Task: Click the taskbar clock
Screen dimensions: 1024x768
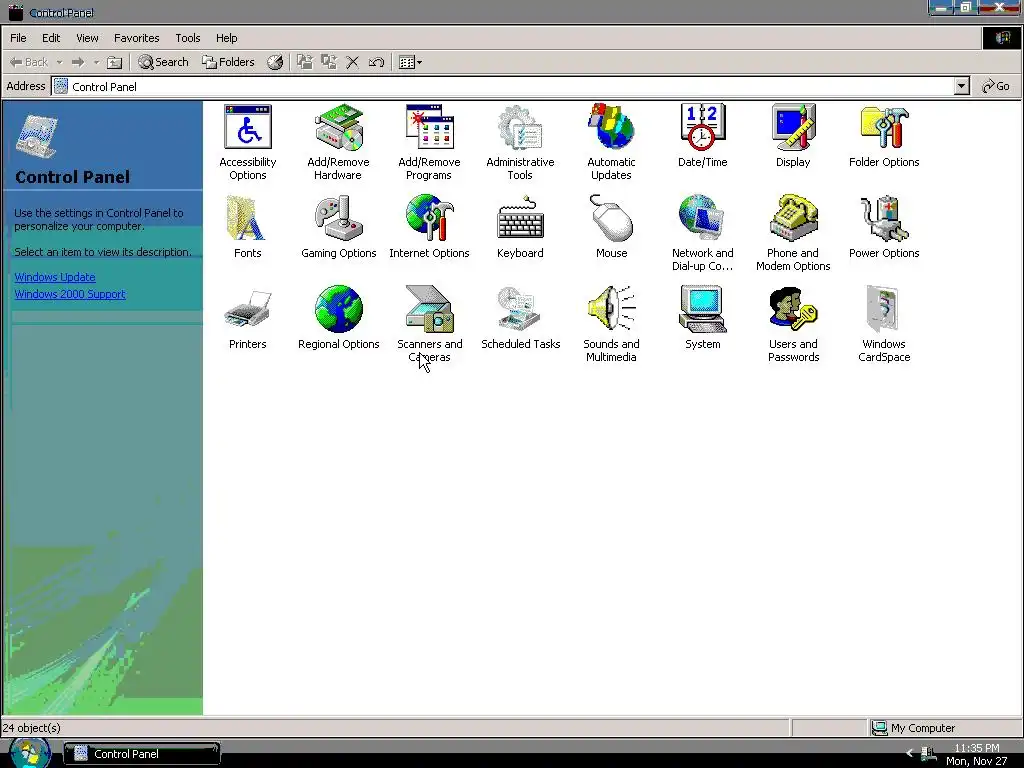Action: tap(976, 754)
